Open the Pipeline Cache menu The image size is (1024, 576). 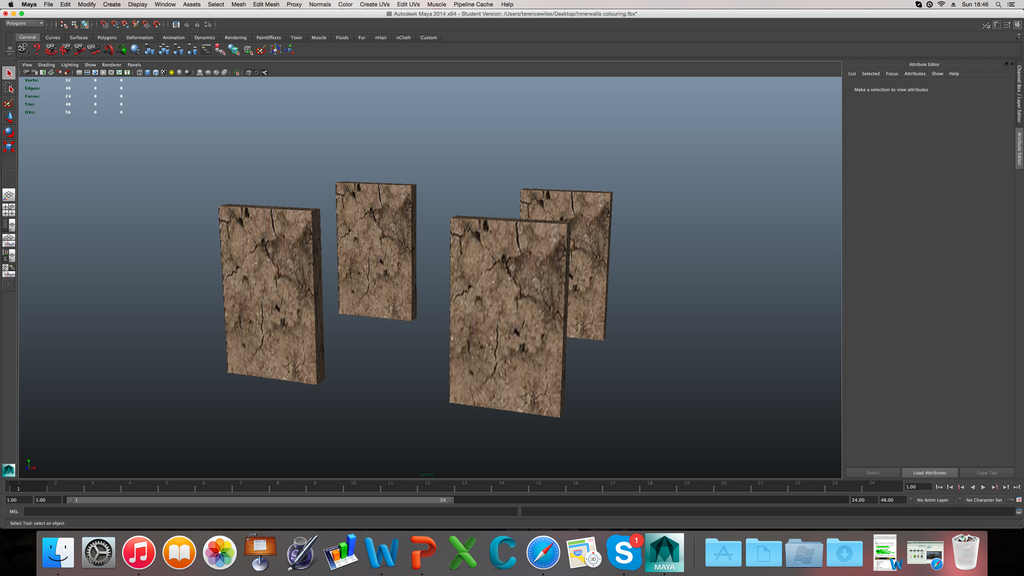(473, 5)
